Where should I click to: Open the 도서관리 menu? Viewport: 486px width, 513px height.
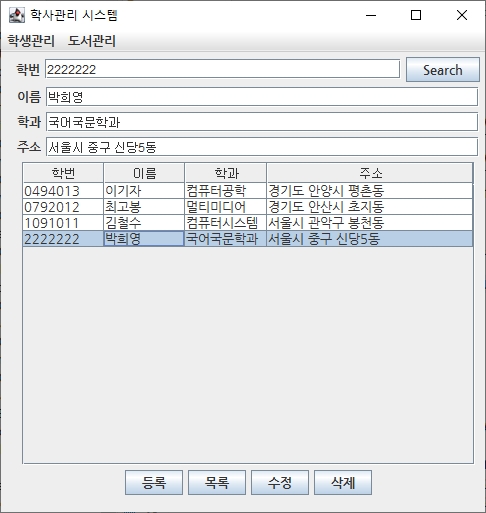(92, 41)
